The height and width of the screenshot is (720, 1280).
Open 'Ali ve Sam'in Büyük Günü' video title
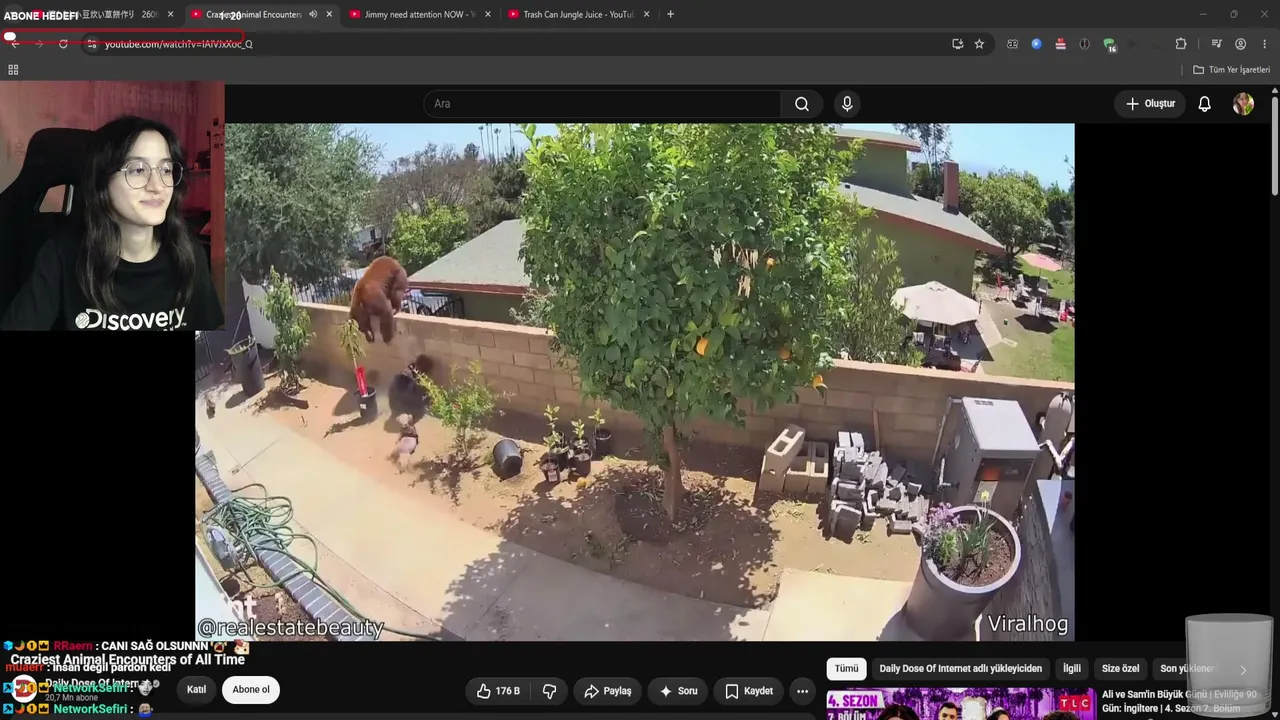click(x=1179, y=701)
